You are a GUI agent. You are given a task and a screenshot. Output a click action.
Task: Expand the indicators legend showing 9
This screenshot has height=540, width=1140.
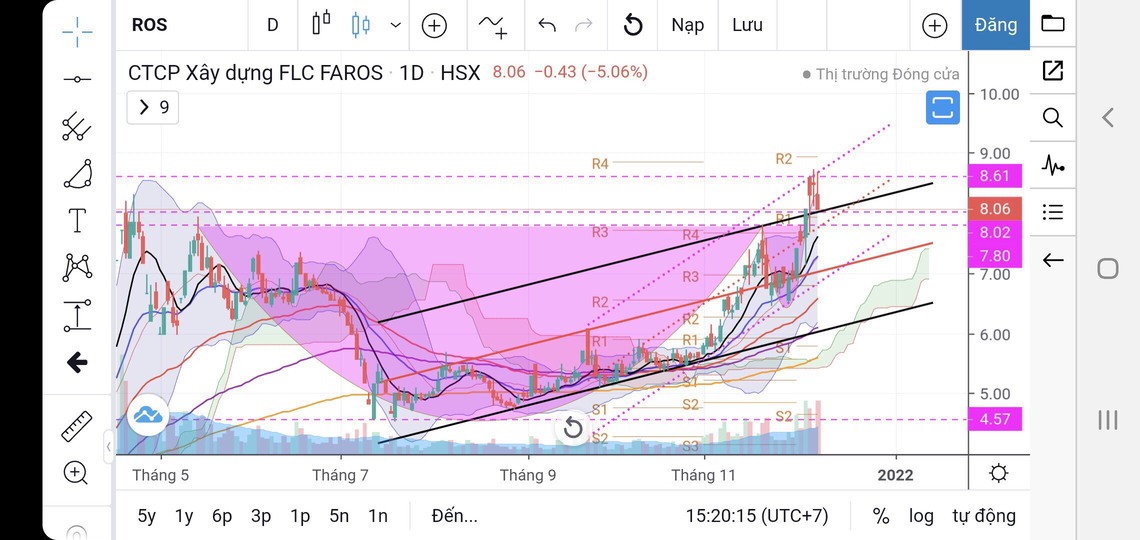(x=153, y=108)
